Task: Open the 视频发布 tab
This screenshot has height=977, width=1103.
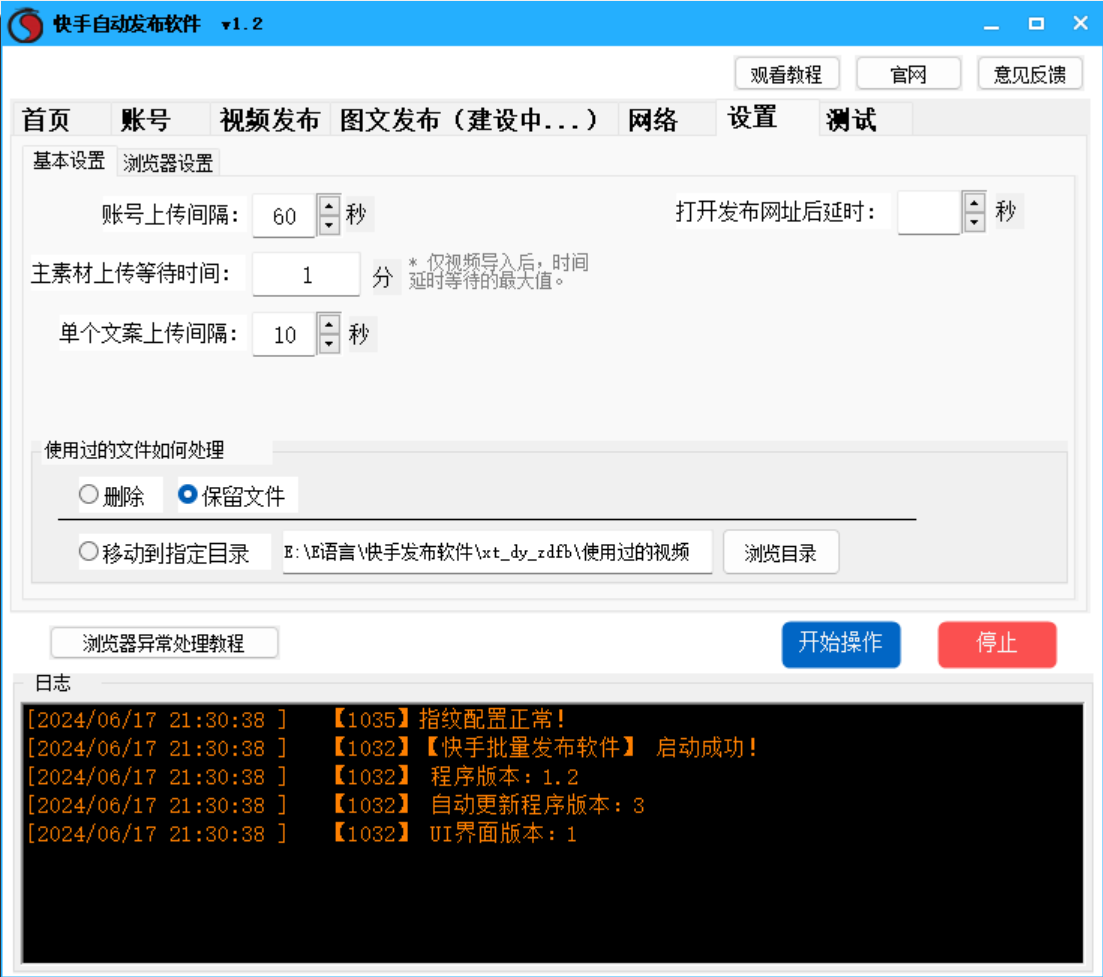Action: tap(269, 119)
